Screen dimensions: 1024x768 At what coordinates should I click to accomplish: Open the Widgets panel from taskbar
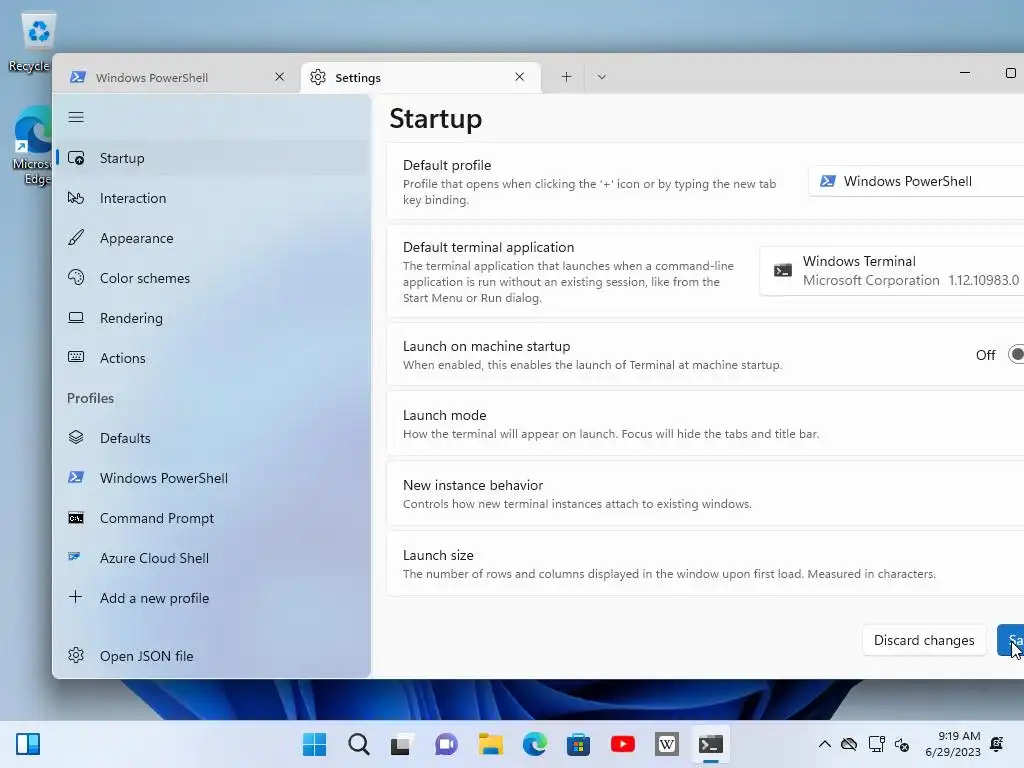(28, 744)
